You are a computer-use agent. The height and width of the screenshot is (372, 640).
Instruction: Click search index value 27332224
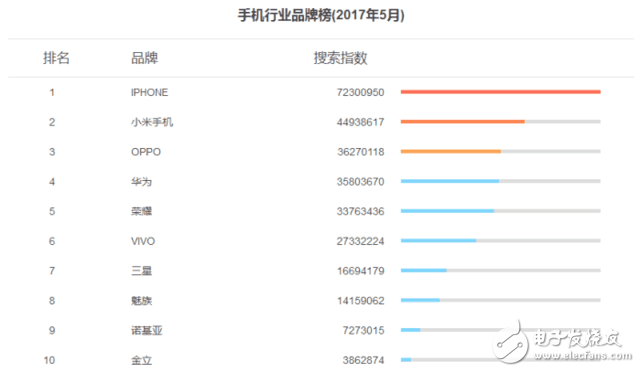[x=360, y=241]
